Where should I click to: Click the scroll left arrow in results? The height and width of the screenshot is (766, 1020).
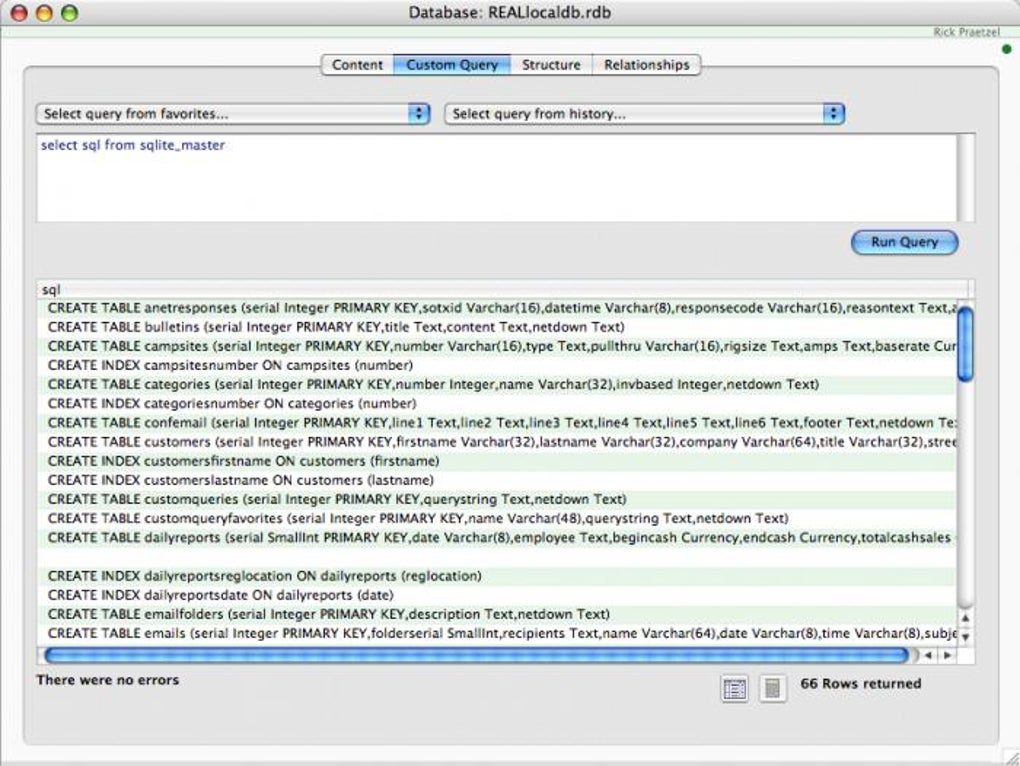click(928, 655)
